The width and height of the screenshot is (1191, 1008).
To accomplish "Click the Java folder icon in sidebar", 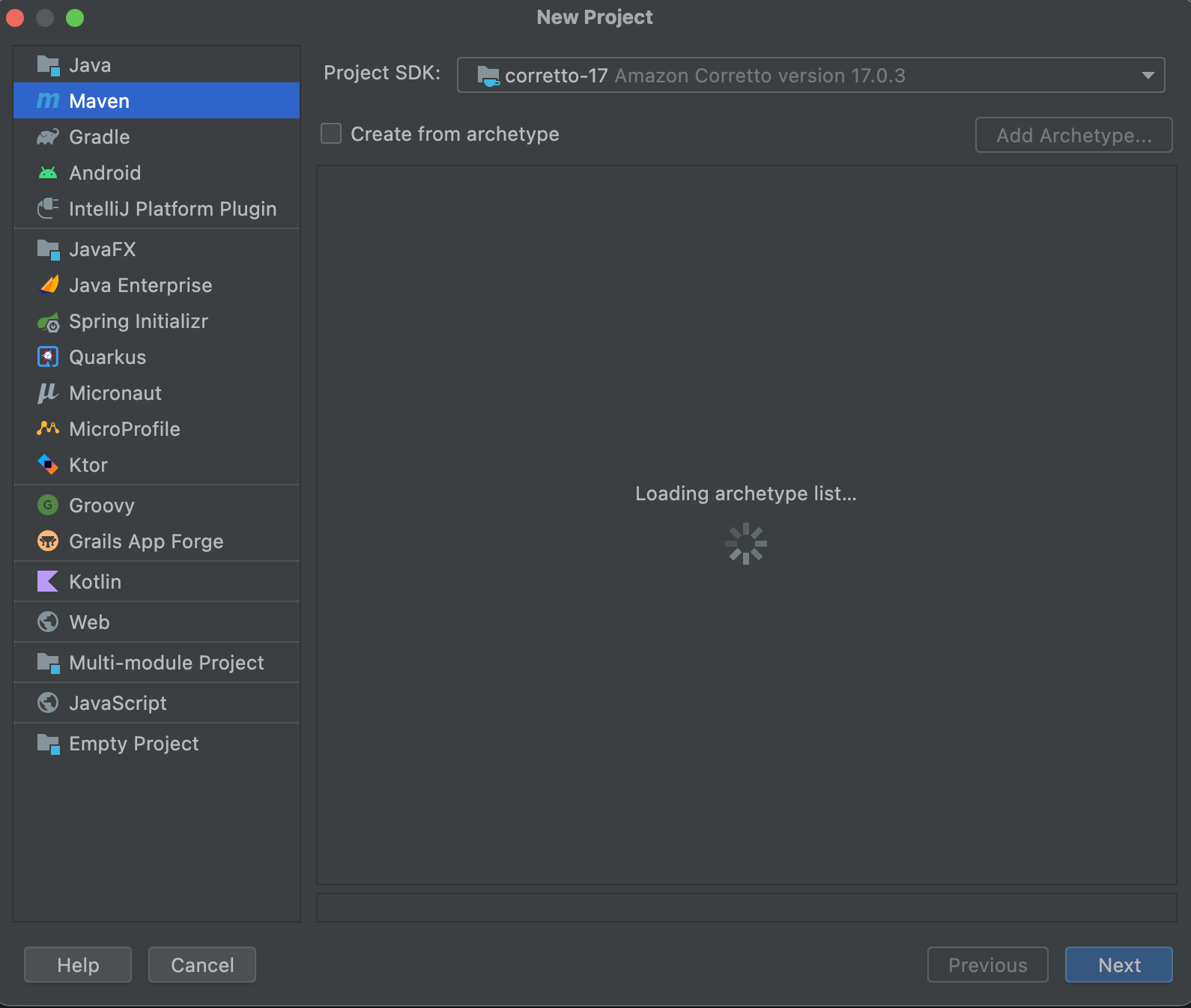I will (x=48, y=65).
